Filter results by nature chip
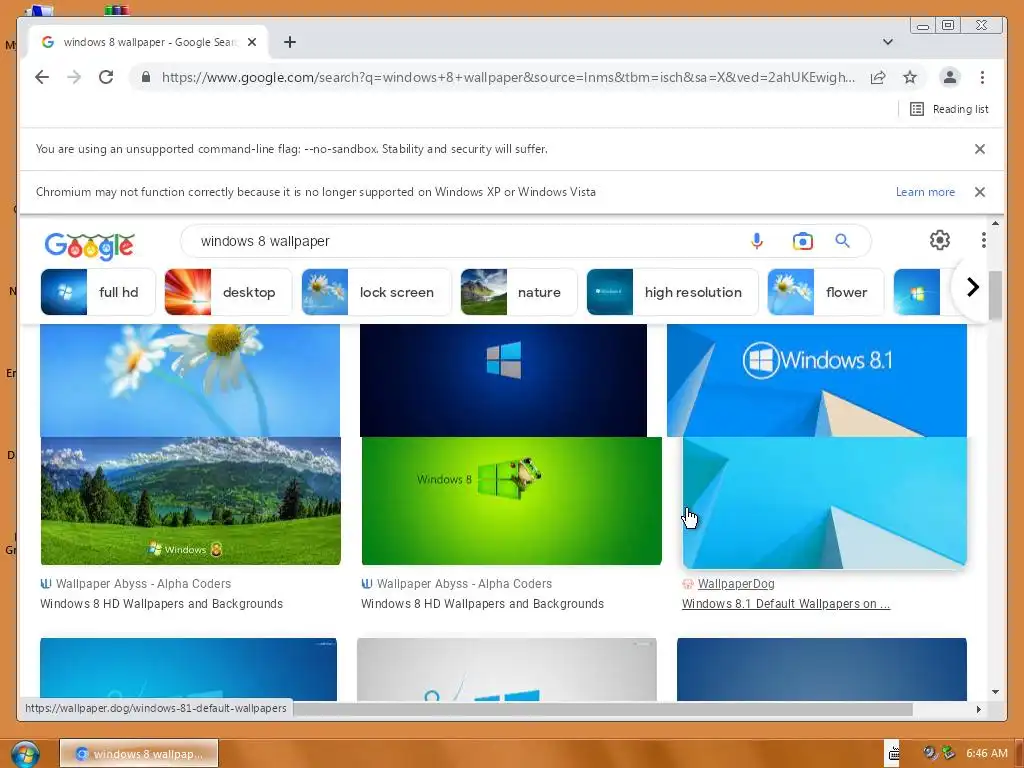 coord(519,292)
